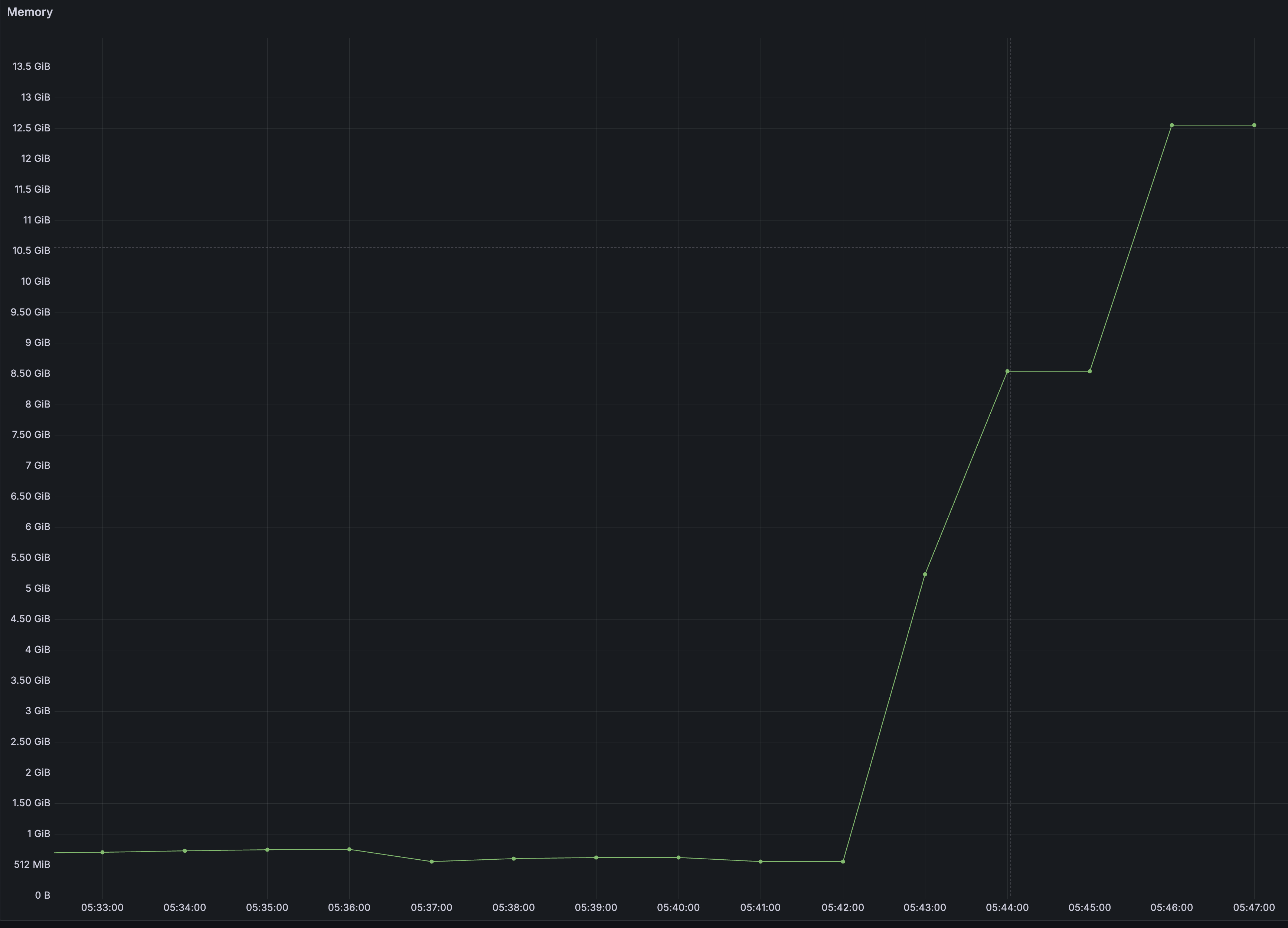
Task: Click data point at 05:41:00 on the graph
Action: [761, 862]
